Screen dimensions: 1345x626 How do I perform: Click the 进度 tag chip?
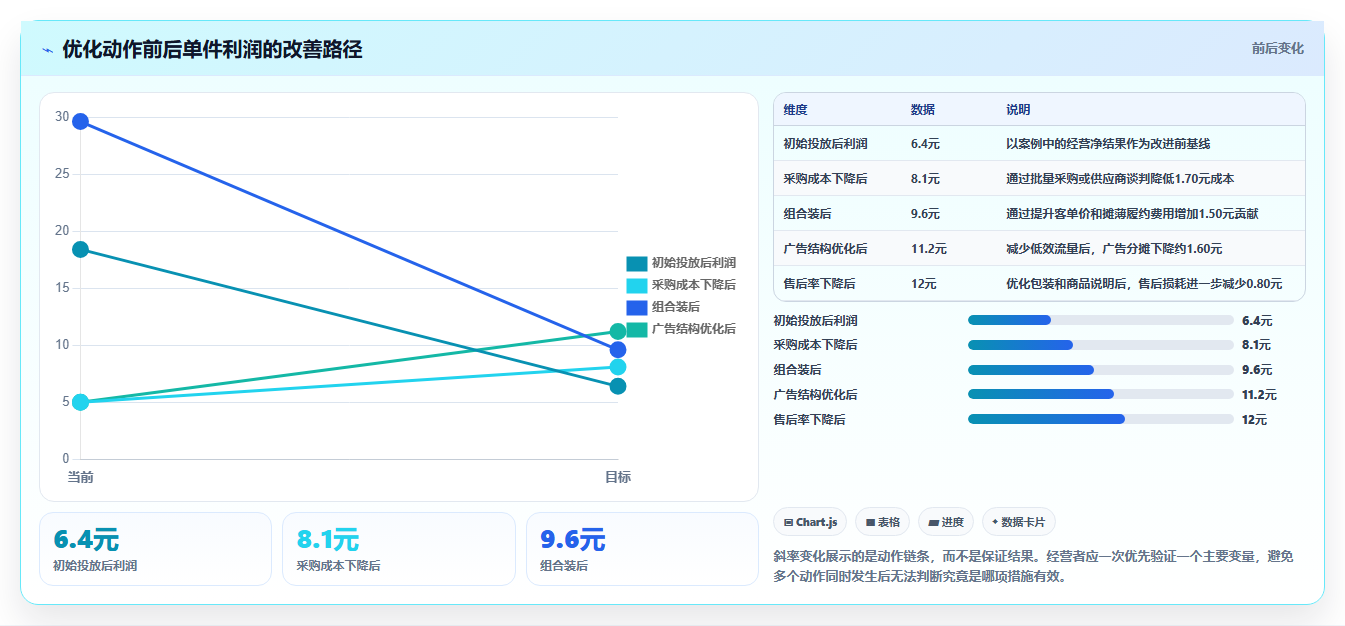945,522
